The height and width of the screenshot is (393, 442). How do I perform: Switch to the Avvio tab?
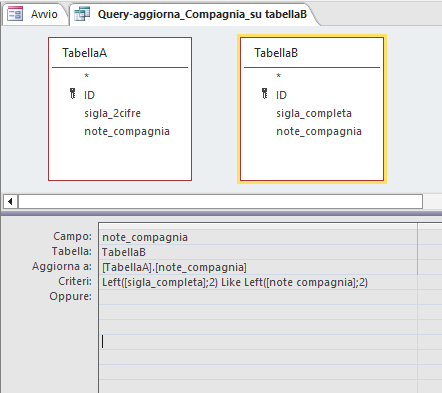pyautogui.click(x=34, y=14)
